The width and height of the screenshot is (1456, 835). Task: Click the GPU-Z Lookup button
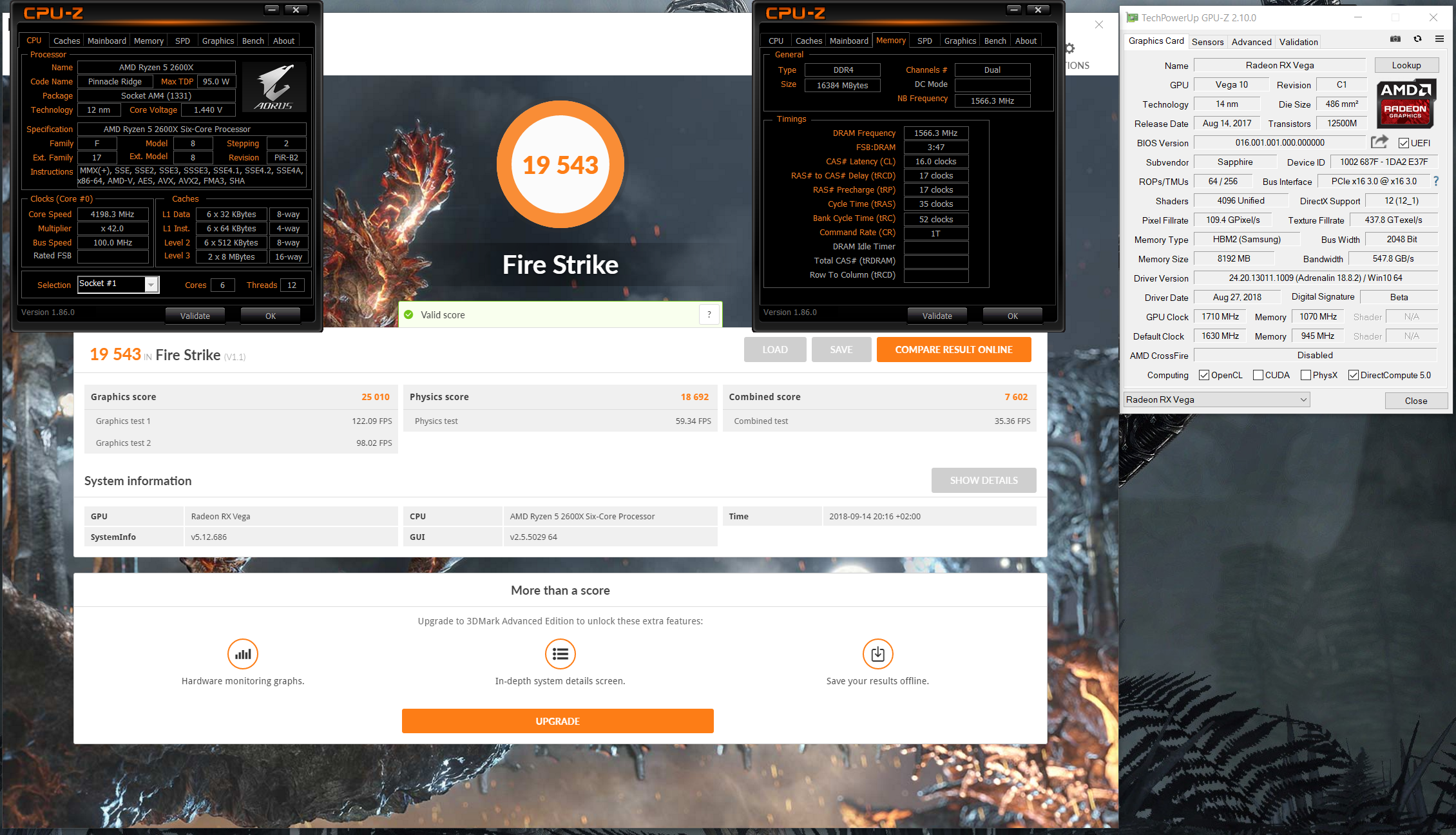(x=1406, y=65)
